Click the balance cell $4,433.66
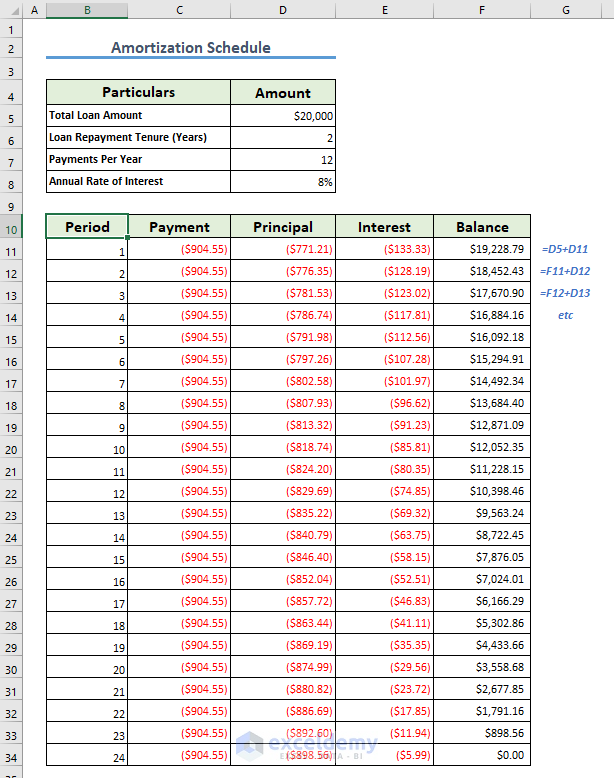This screenshot has width=614, height=778. pyautogui.click(x=482, y=645)
